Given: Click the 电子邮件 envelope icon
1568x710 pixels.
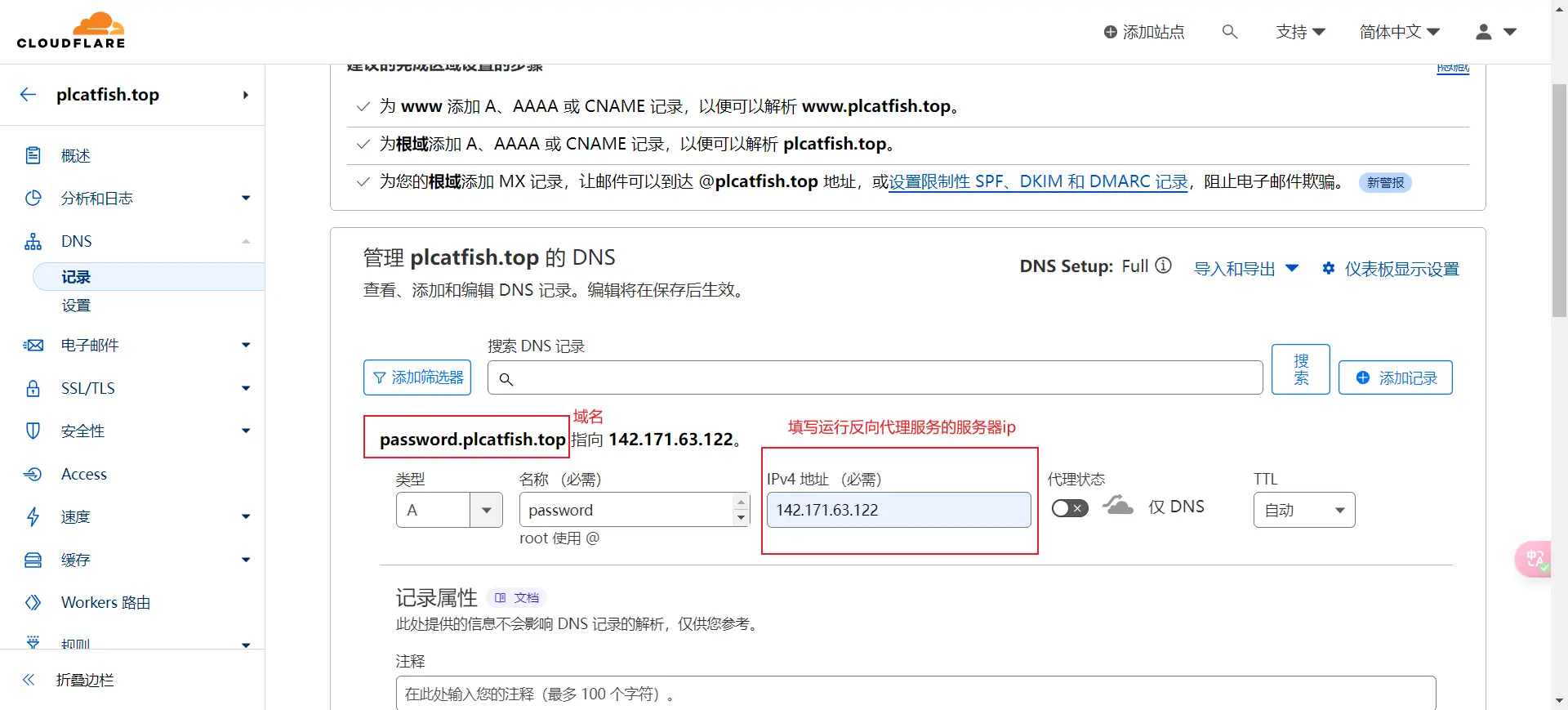Looking at the screenshot, I should click(33, 345).
